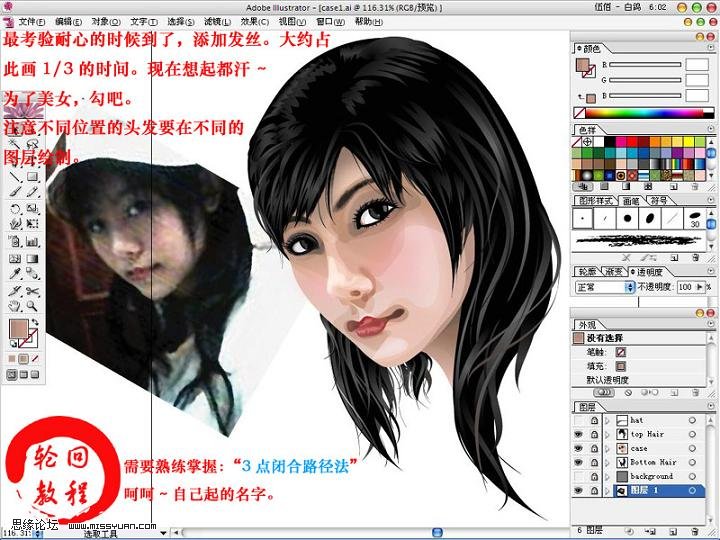The height and width of the screenshot is (540, 720).
Task: Select the Scissors tool
Action: 32,291
